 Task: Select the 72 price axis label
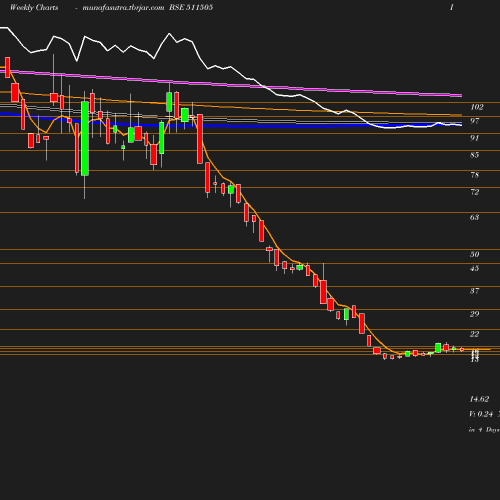click(x=474, y=192)
